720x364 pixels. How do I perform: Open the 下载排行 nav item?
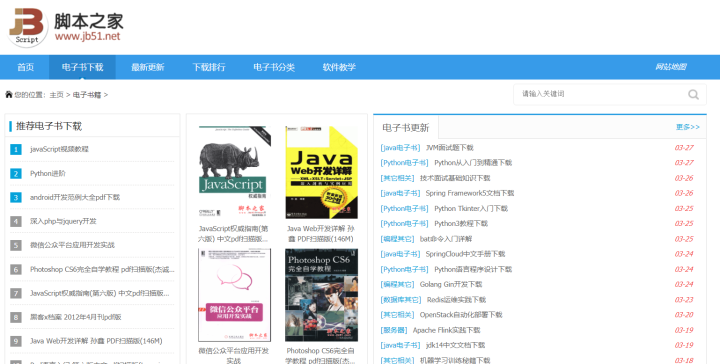tap(208, 67)
